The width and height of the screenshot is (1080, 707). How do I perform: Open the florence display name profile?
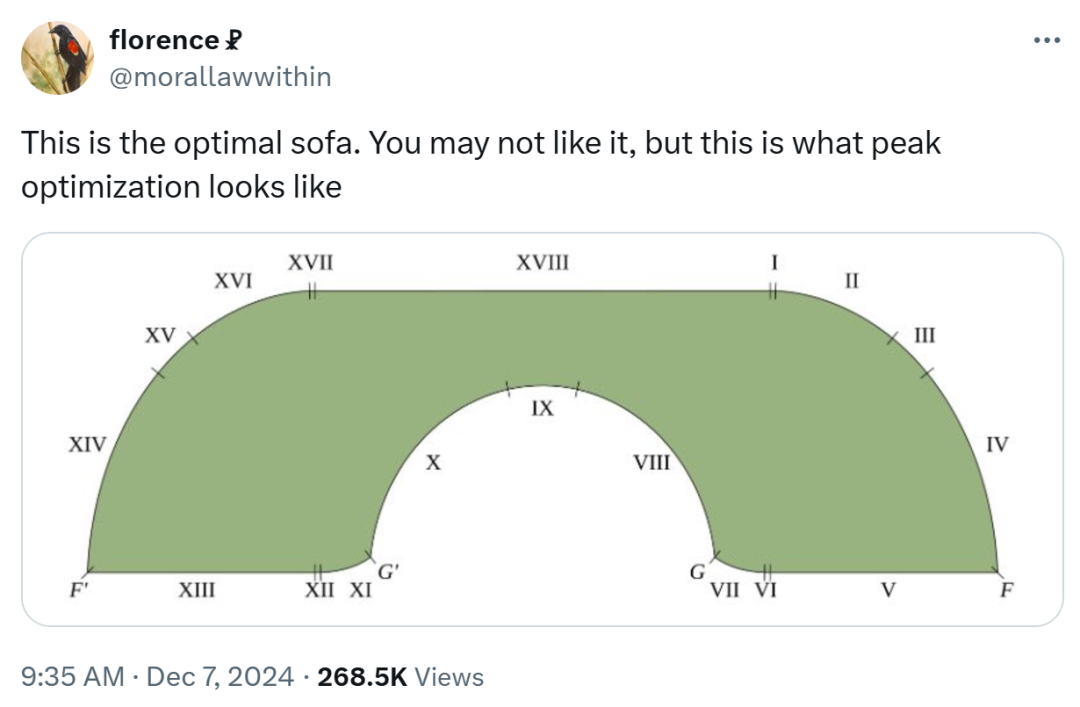(164, 40)
